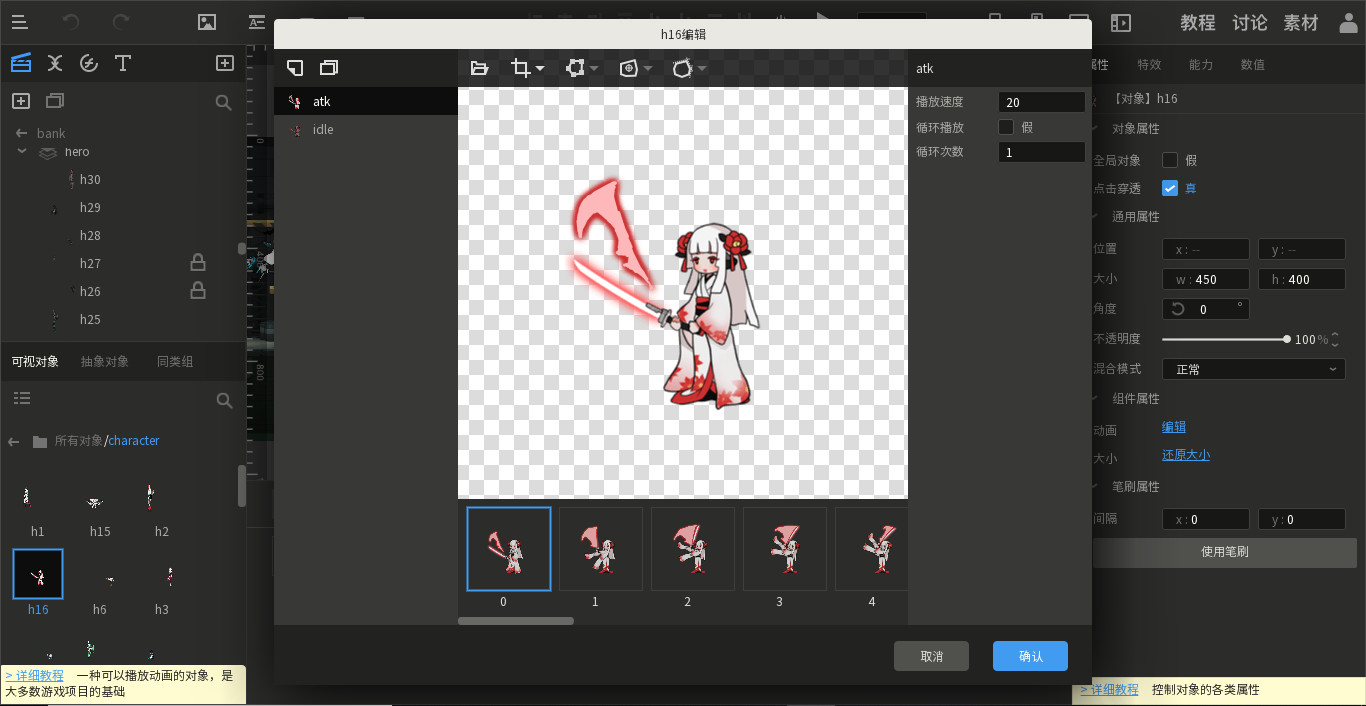Click the 确认 button to confirm

(1029, 656)
